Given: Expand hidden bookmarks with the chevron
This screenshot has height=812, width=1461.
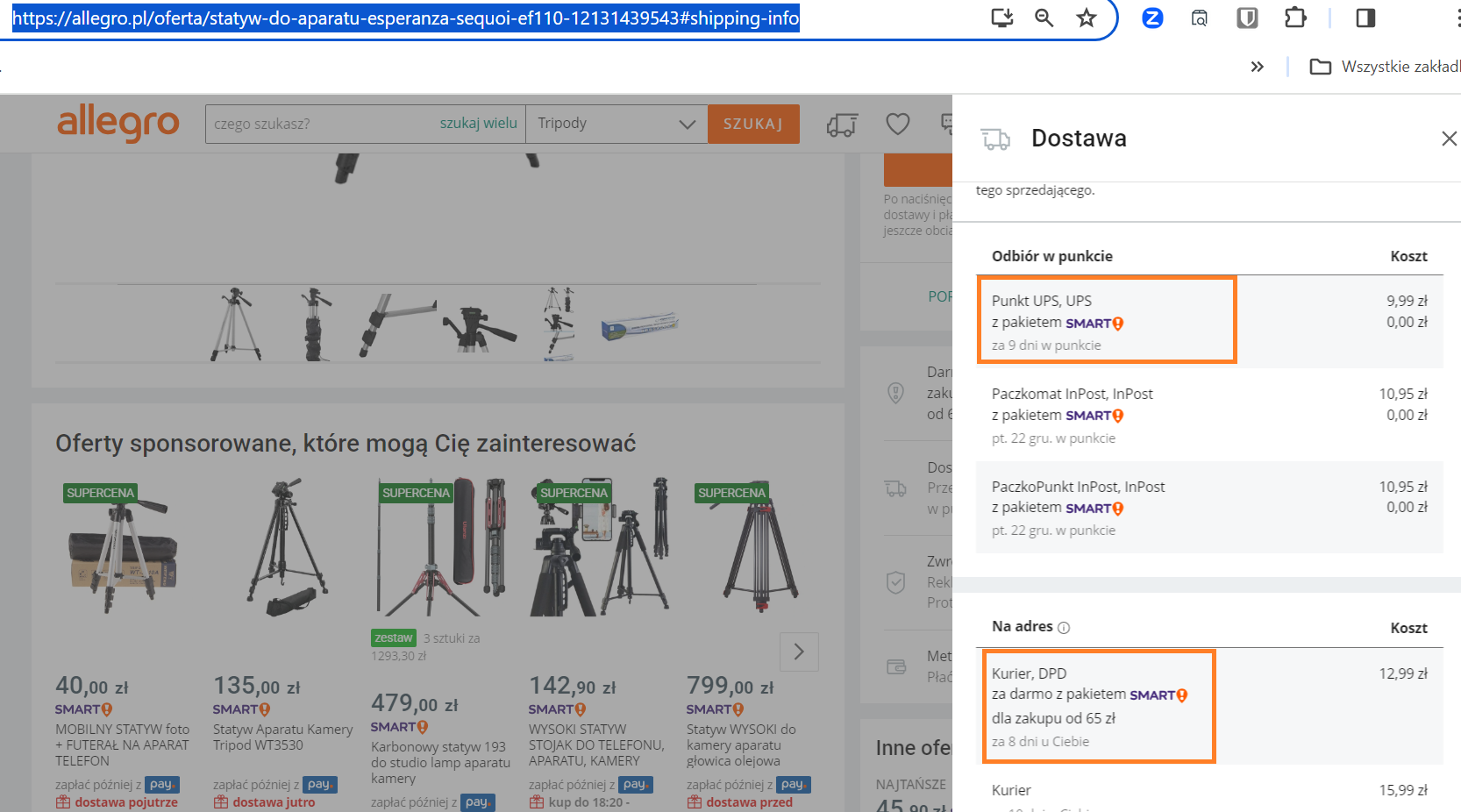Looking at the screenshot, I should [x=1258, y=66].
